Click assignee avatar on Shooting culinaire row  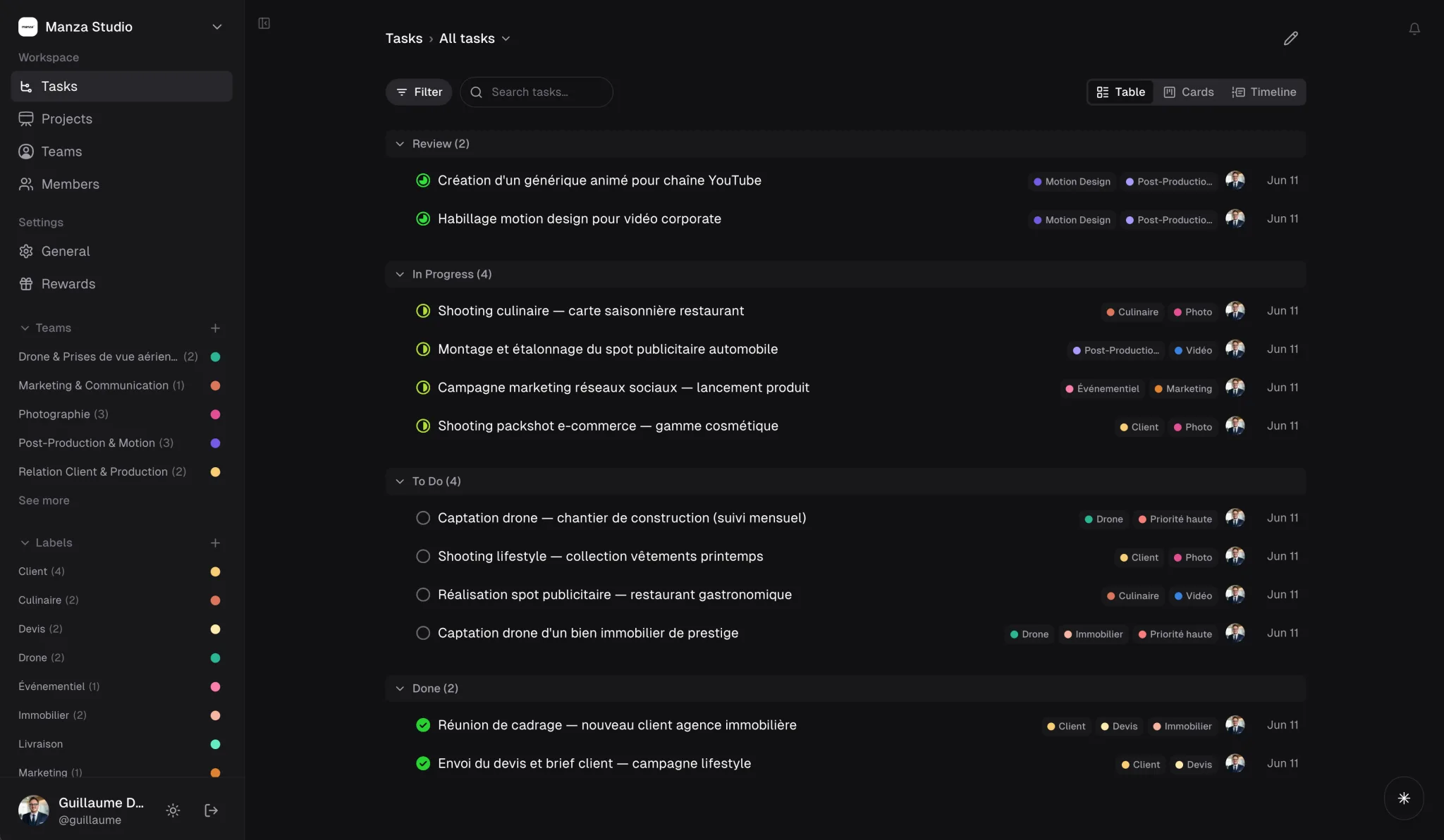1235,311
